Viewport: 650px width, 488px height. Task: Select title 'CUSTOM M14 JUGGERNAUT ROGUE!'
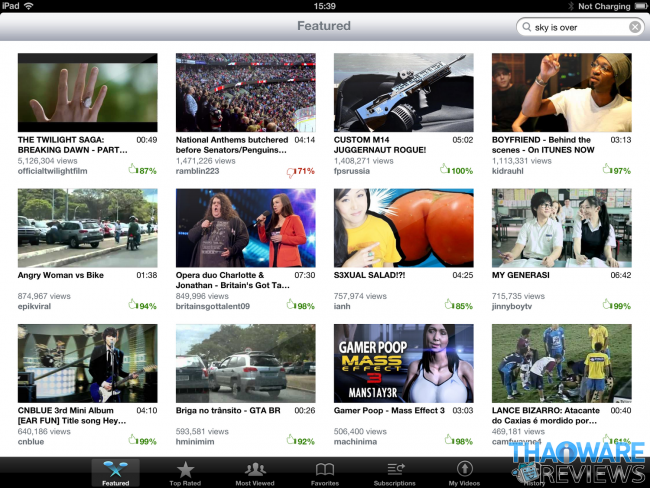point(380,145)
